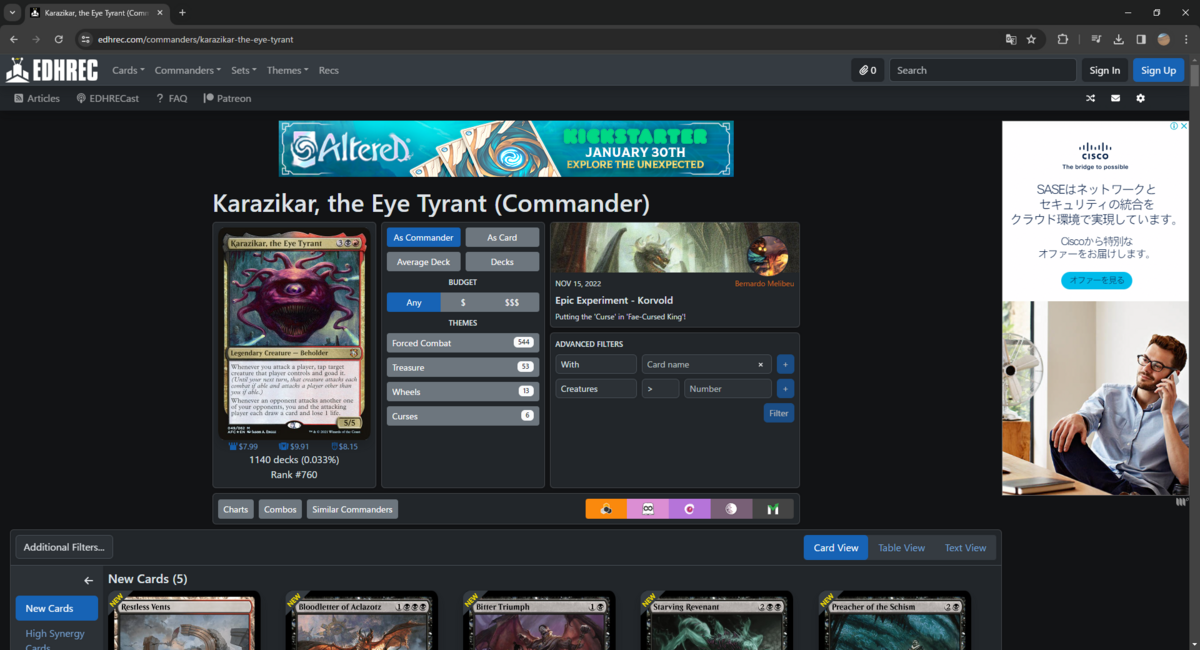Open the settings gear icon

coord(1140,98)
